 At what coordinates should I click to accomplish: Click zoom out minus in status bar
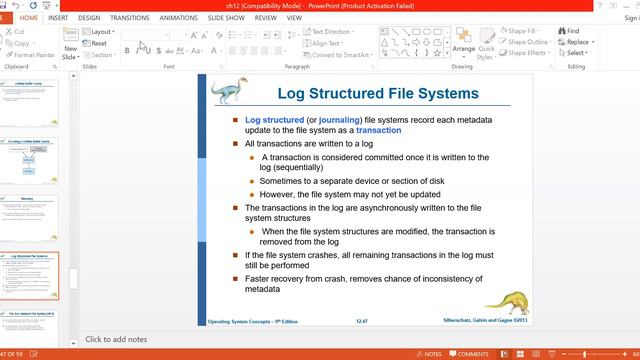click(x=564, y=354)
